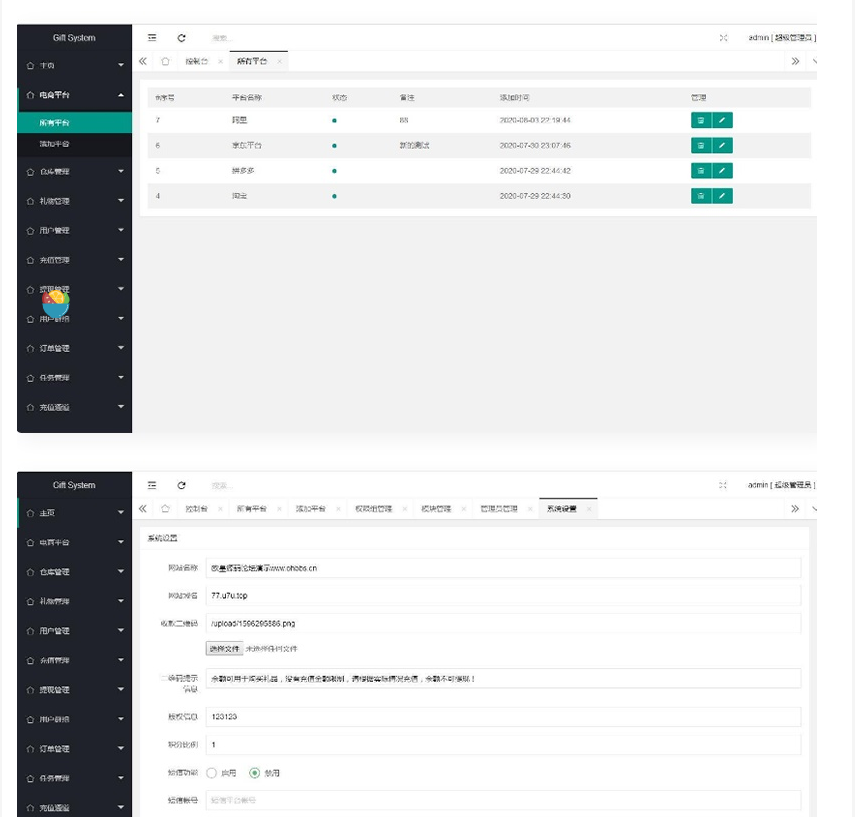Expand 充值通道 in the platform list sidebar
Viewport: 855px width, 817px height.
(74, 407)
